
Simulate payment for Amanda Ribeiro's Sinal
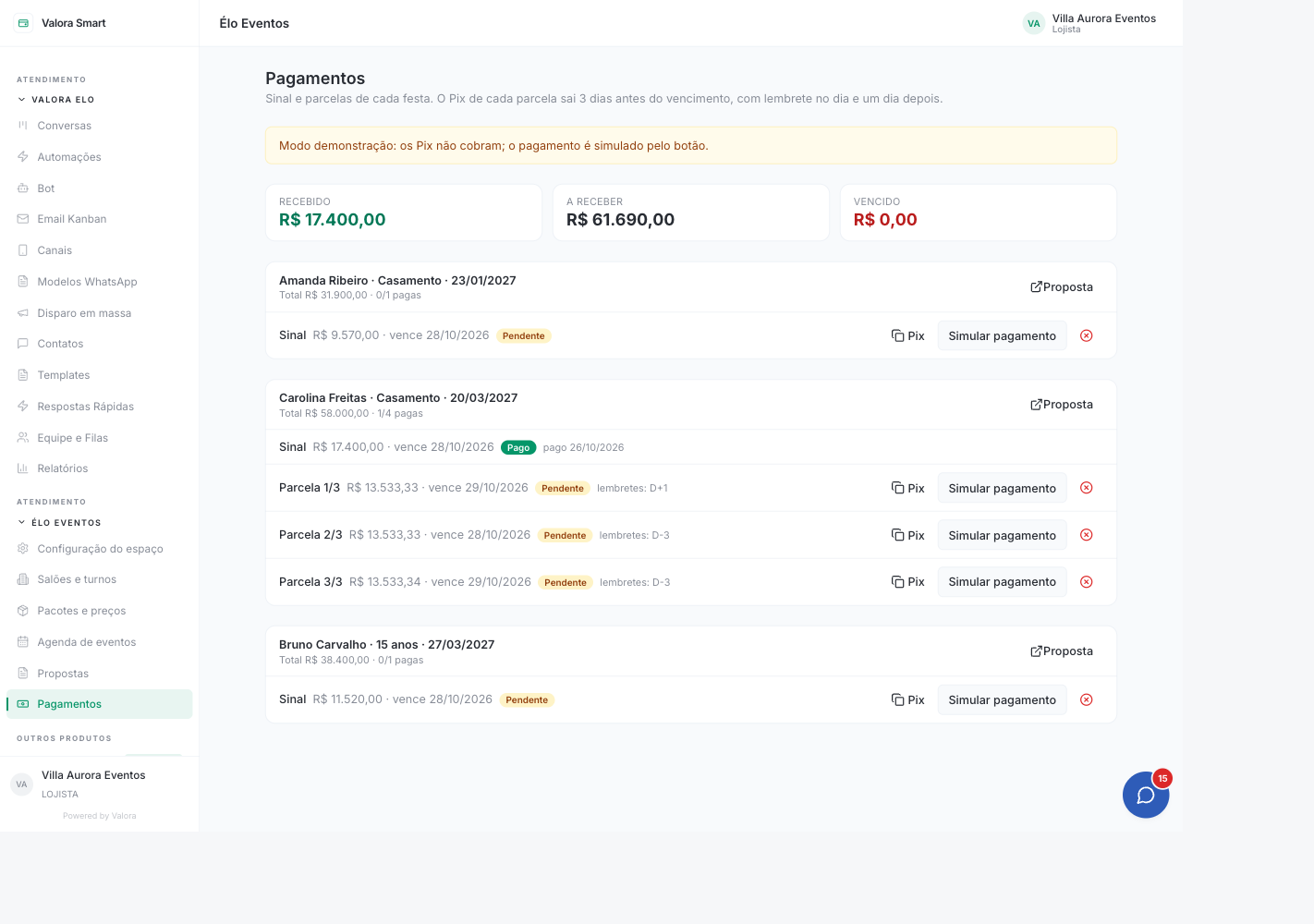click(x=1002, y=335)
